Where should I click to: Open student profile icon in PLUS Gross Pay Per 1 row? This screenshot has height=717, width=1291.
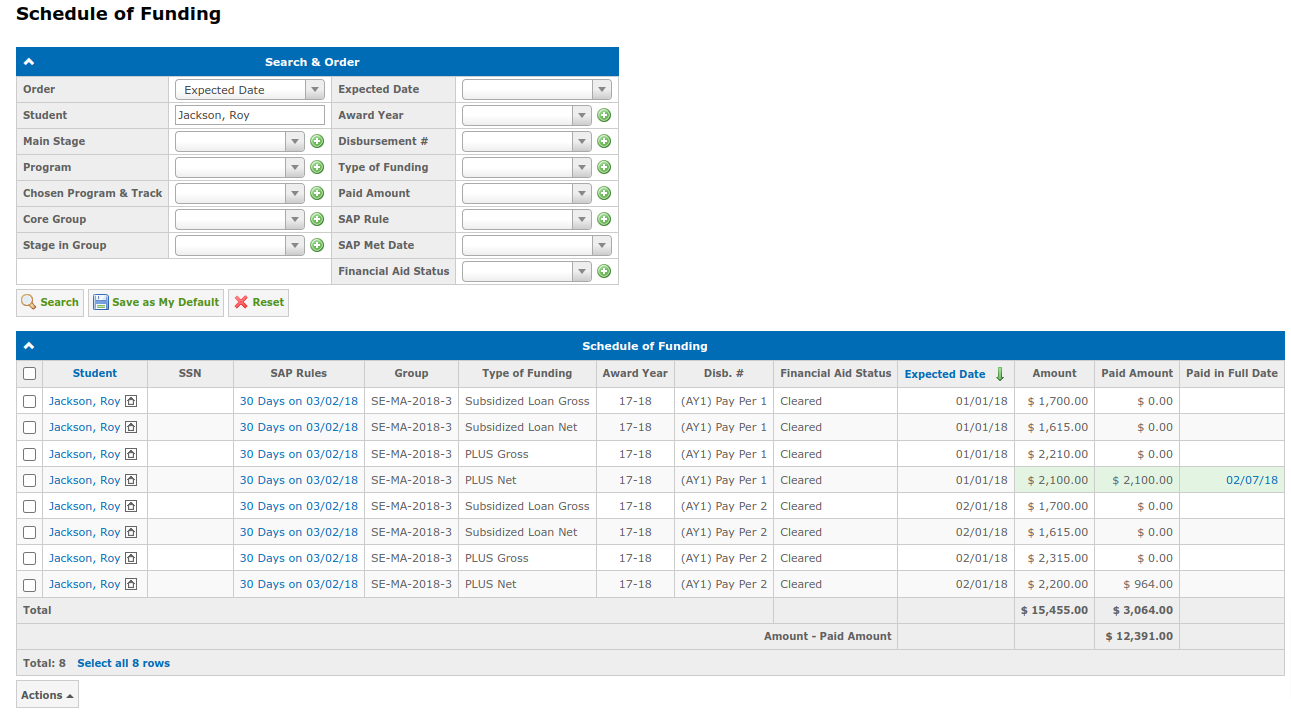pos(131,454)
